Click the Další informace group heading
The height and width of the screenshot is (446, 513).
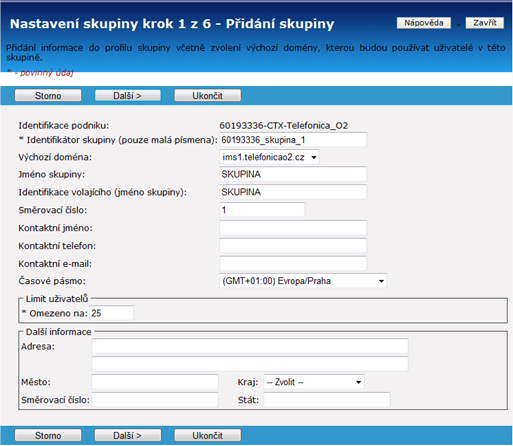pos(59,332)
